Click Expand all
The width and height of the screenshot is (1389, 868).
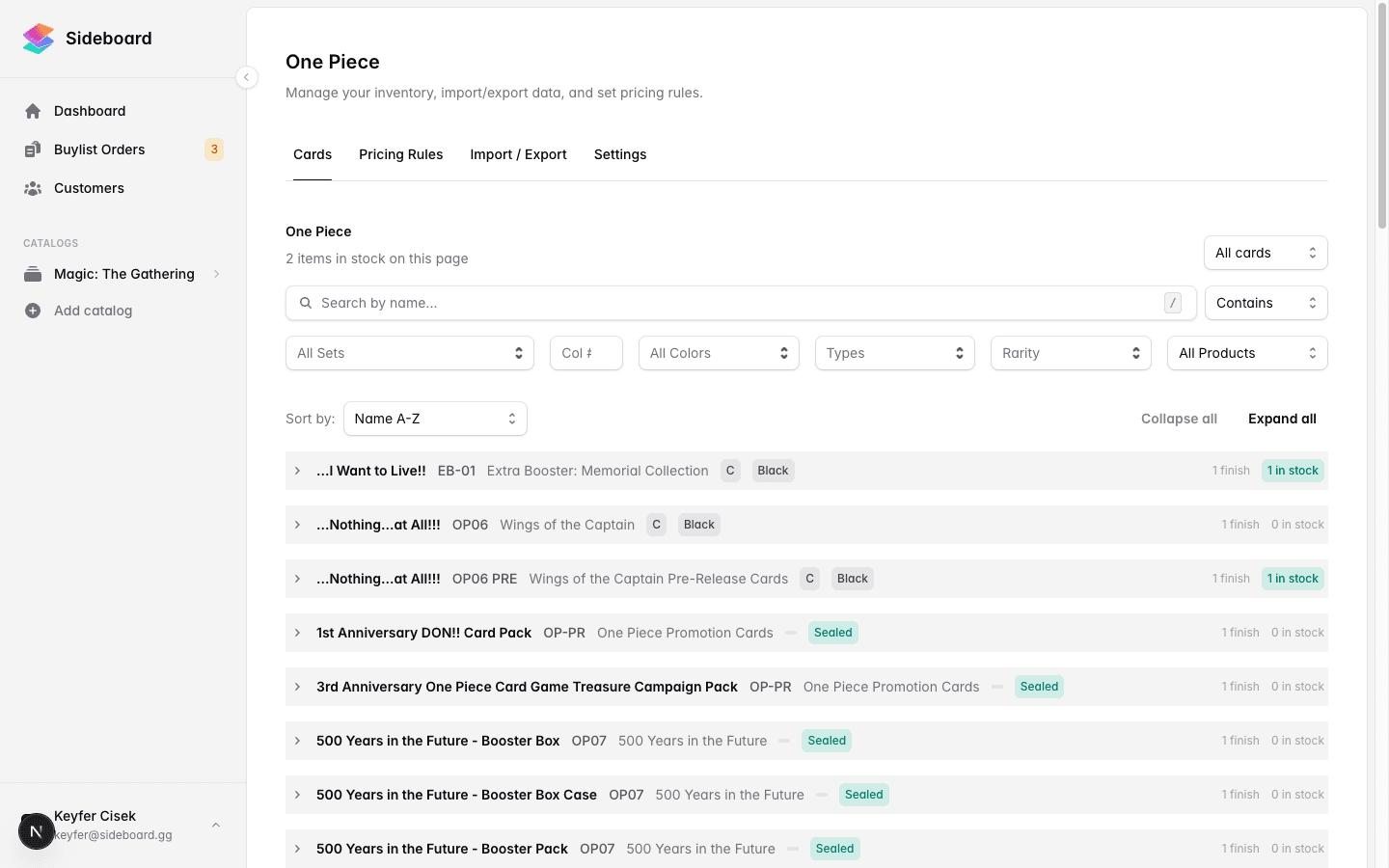pyautogui.click(x=1282, y=419)
